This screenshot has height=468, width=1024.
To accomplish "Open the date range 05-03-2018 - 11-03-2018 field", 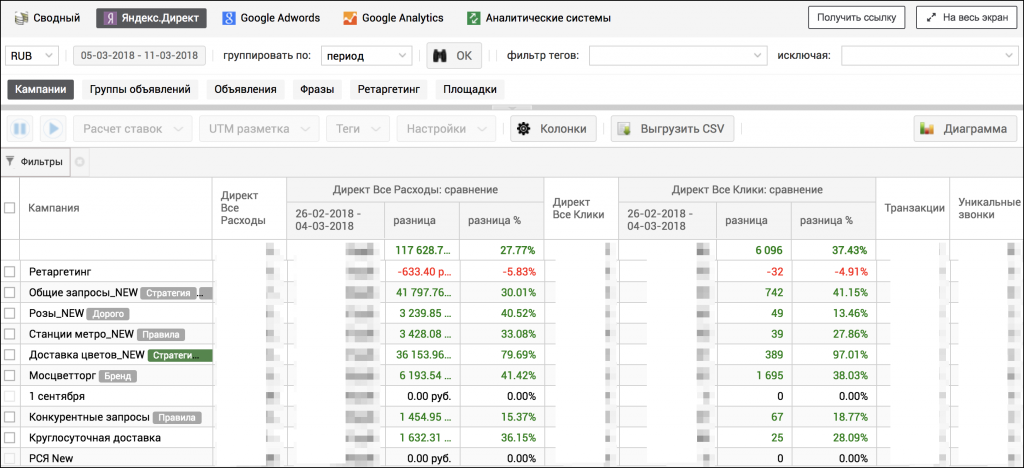I will coord(140,55).
